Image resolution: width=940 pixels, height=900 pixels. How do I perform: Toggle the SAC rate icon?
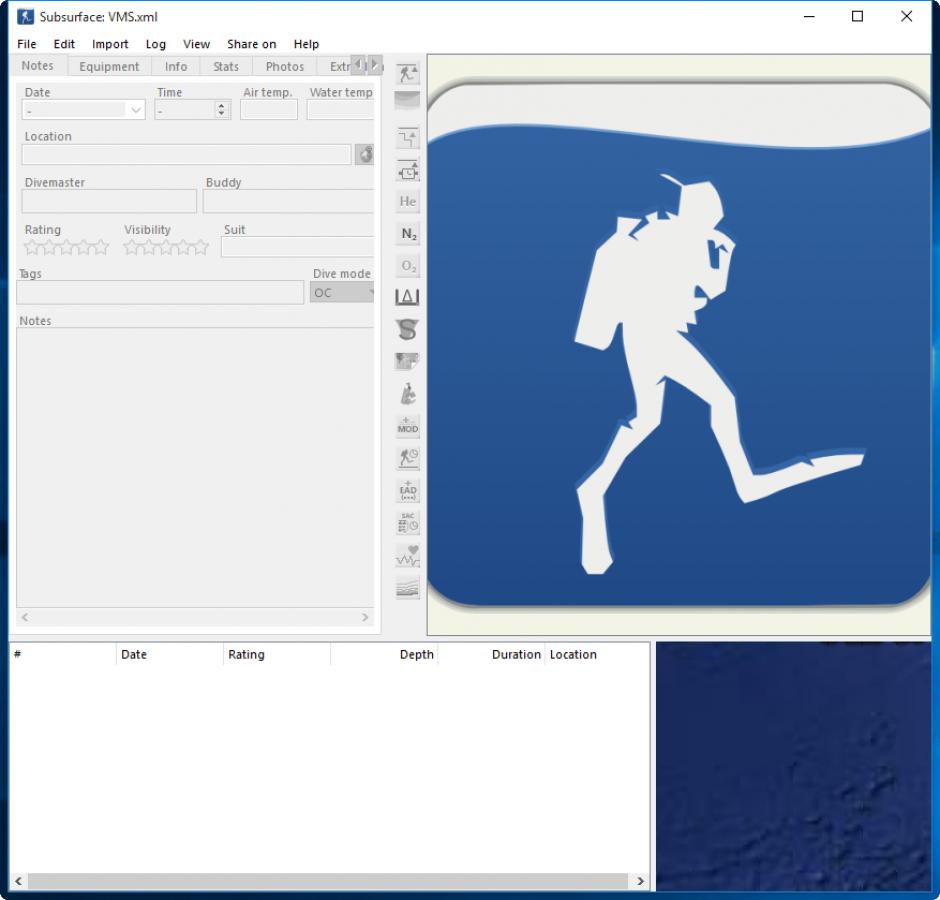[408, 523]
